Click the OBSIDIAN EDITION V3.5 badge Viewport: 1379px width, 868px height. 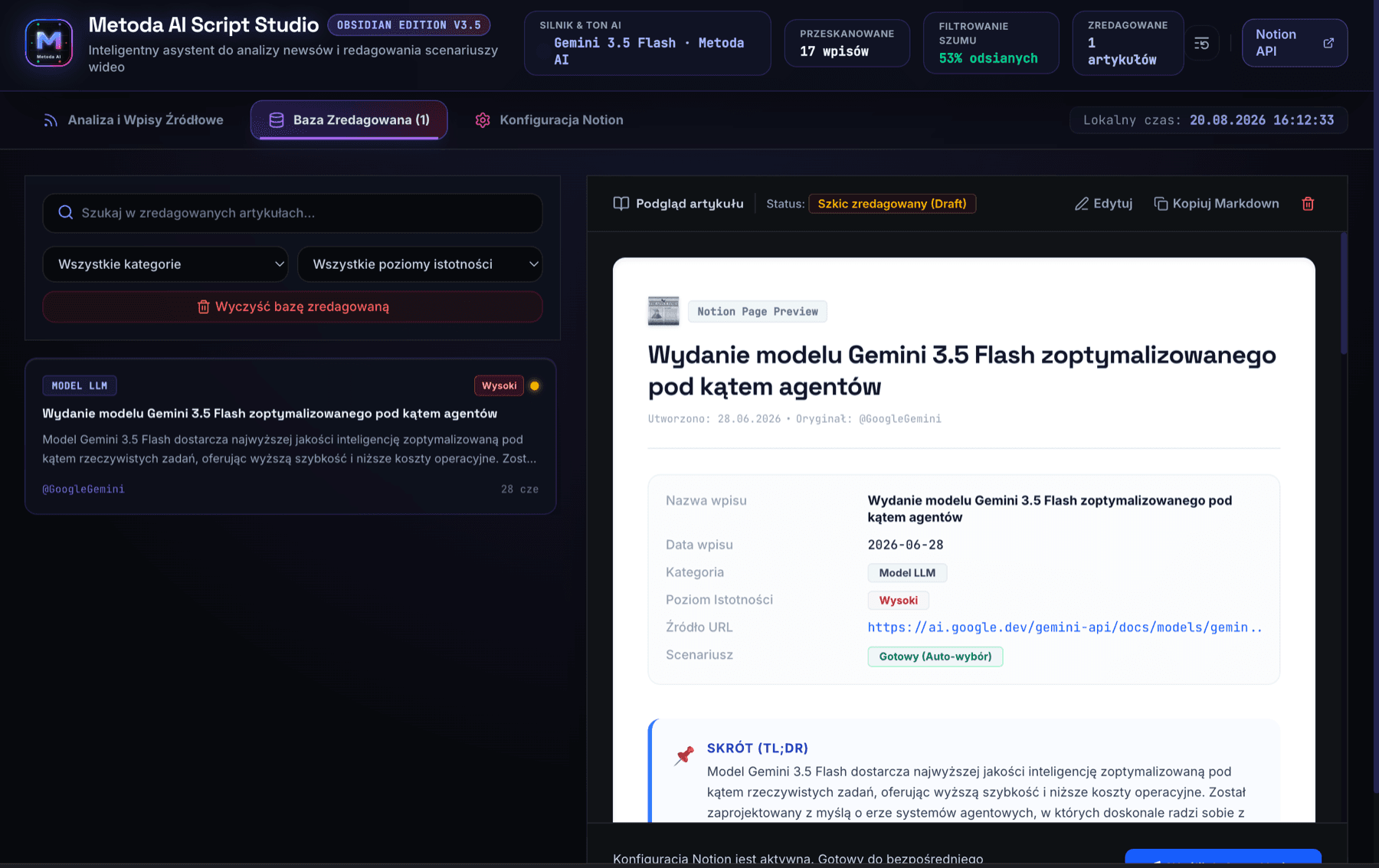point(409,25)
